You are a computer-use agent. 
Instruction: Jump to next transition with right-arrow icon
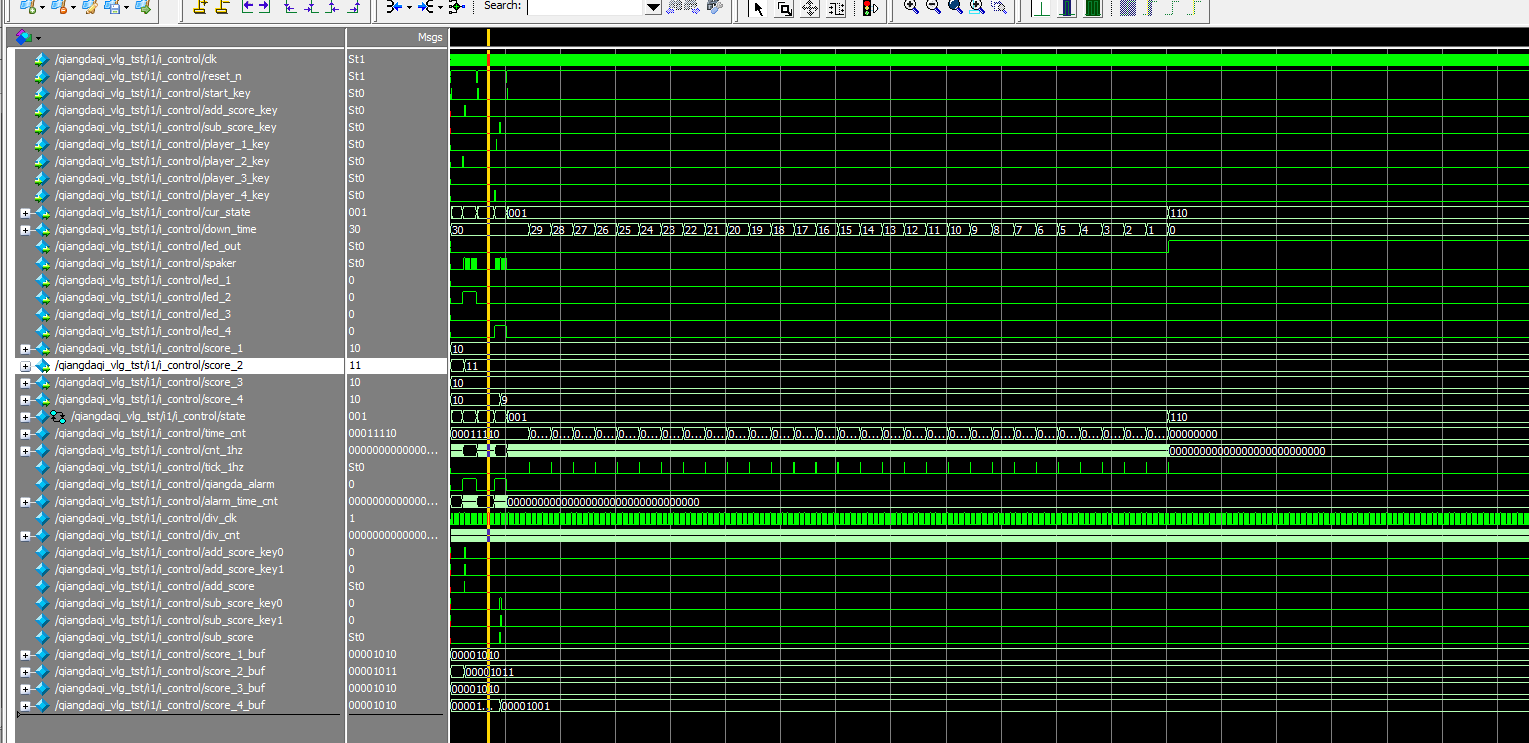click(x=264, y=7)
